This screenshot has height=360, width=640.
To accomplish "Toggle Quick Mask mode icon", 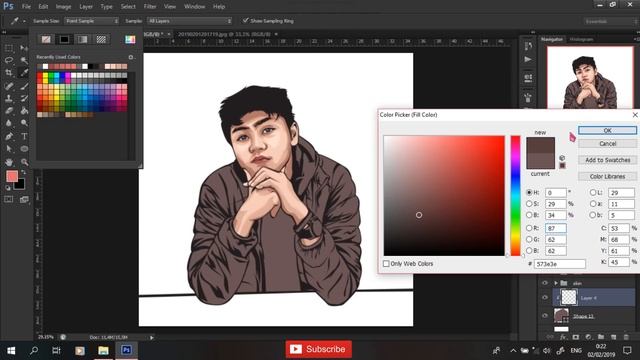I will [9, 199].
